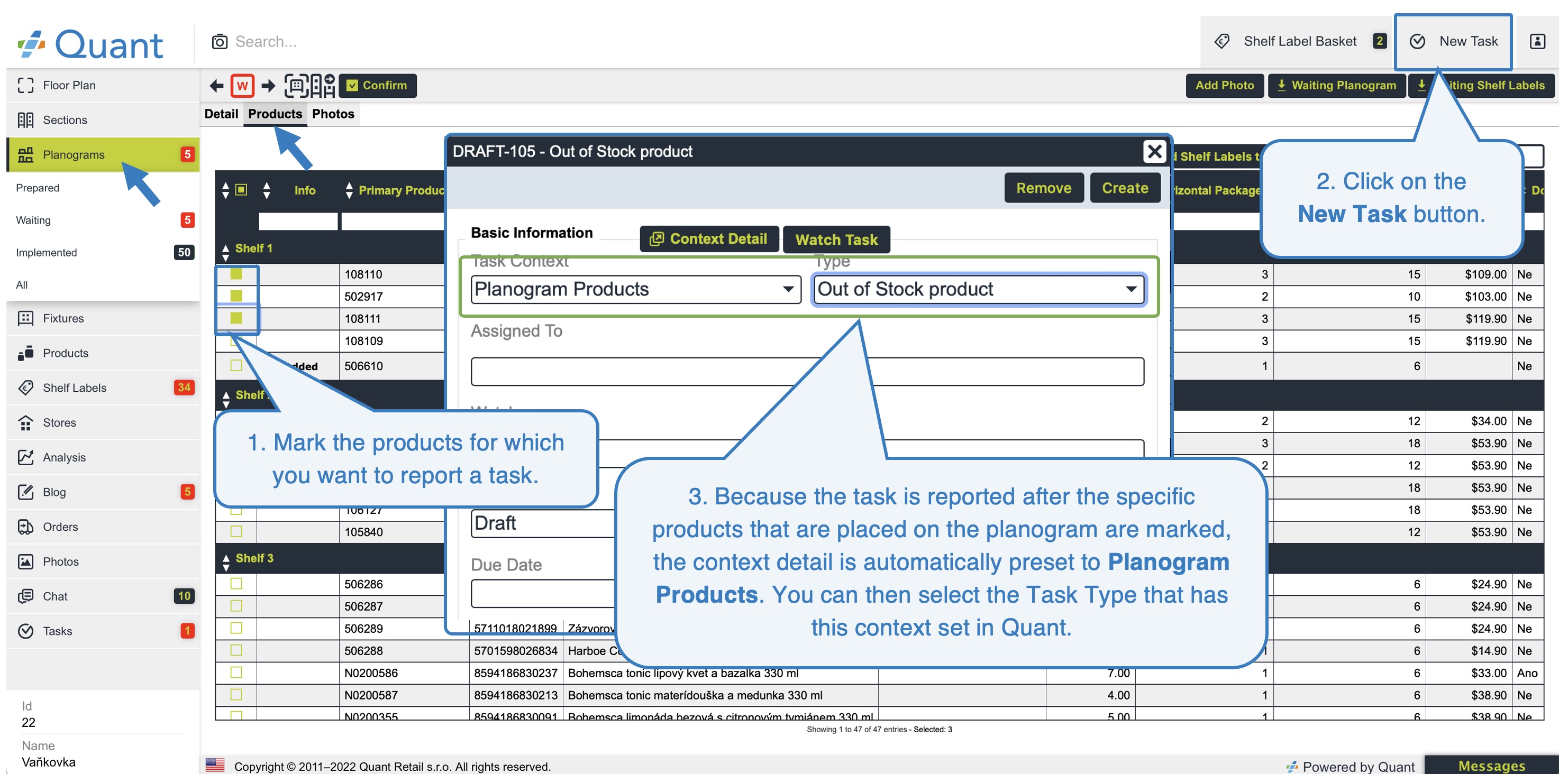Click the Quant logo
This screenshot has height=774, width=1568.
[90, 44]
